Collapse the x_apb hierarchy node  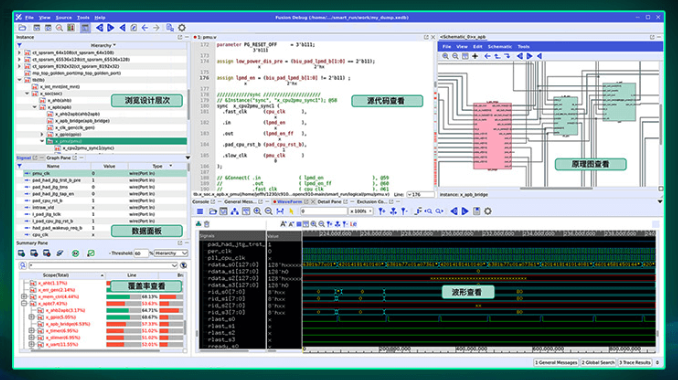(35, 107)
